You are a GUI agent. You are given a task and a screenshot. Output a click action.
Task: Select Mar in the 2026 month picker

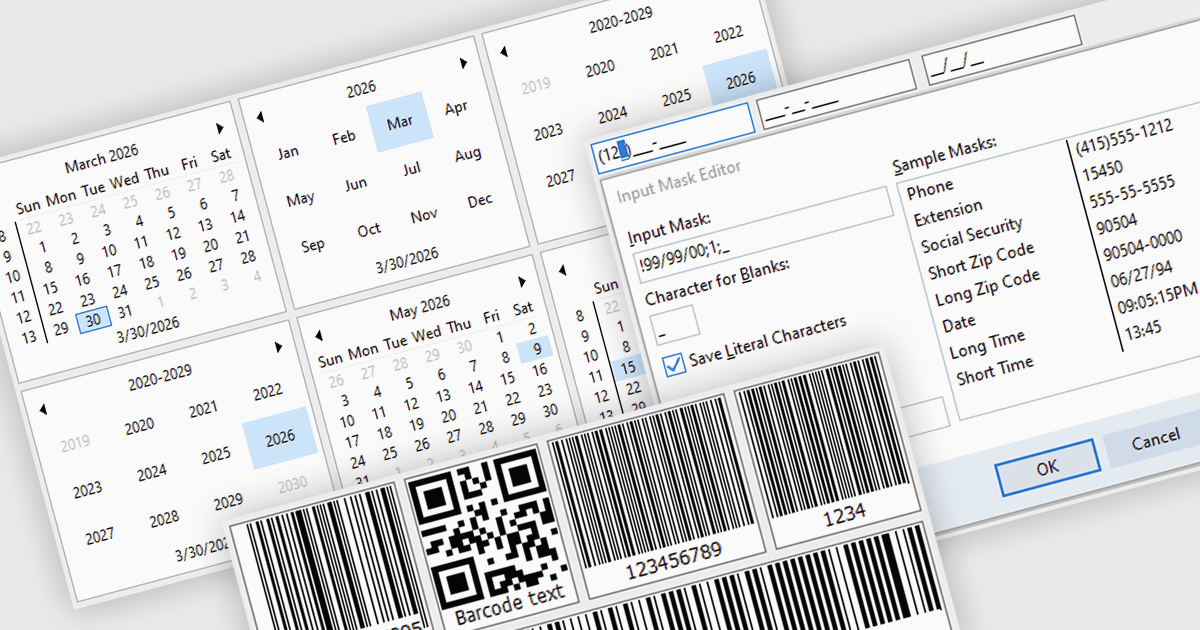pos(399,122)
